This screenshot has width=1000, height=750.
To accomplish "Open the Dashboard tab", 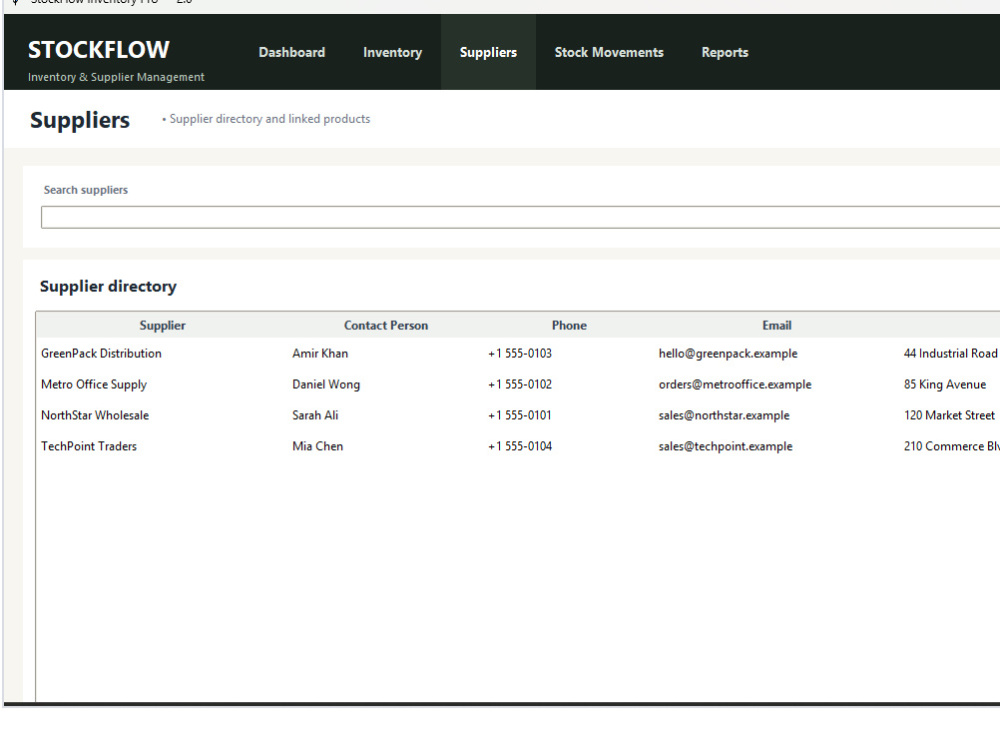I will pos(291,52).
